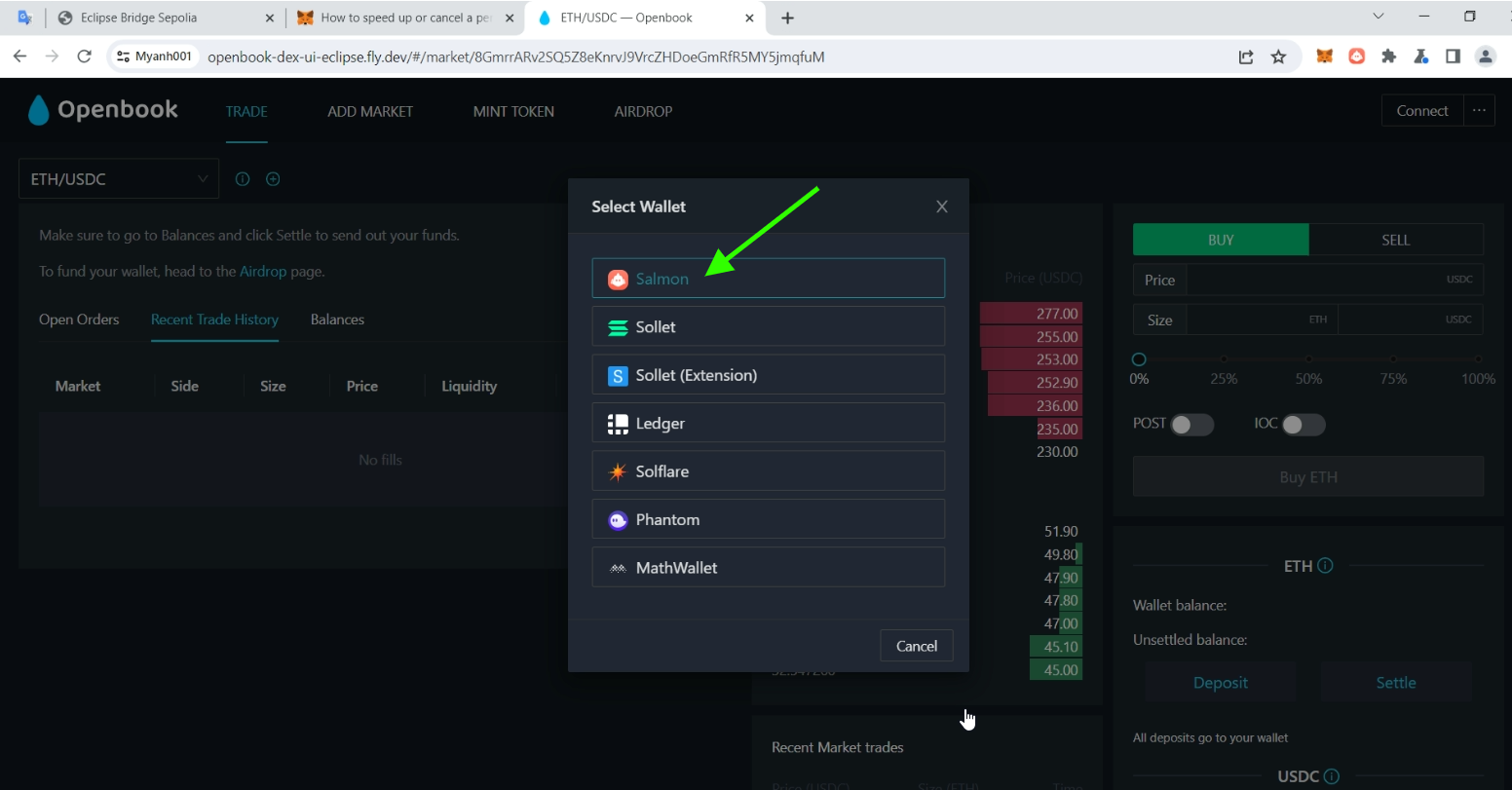The width and height of the screenshot is (1512, 790).
Task: Open the AIRDROP navigation tab
Action: click(x=643, y=111)
